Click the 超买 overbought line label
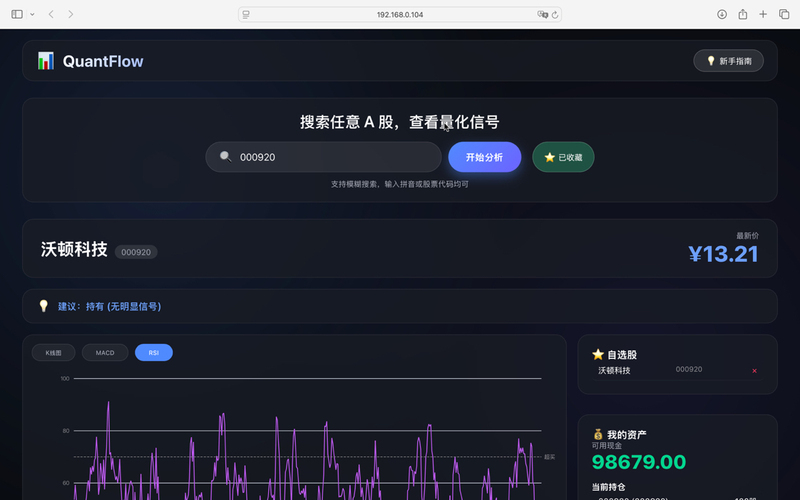800x500 pixels. pyautogui.click(x=549, y=457)
